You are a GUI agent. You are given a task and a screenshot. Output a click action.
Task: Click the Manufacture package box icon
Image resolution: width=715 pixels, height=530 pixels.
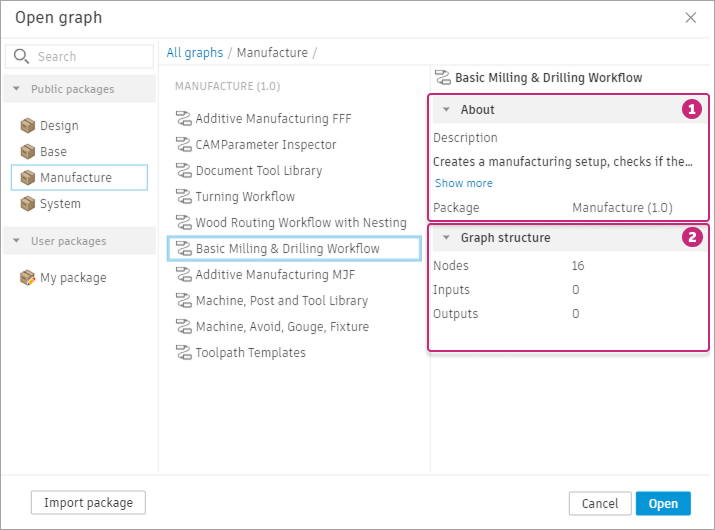(x=28, y=177)
